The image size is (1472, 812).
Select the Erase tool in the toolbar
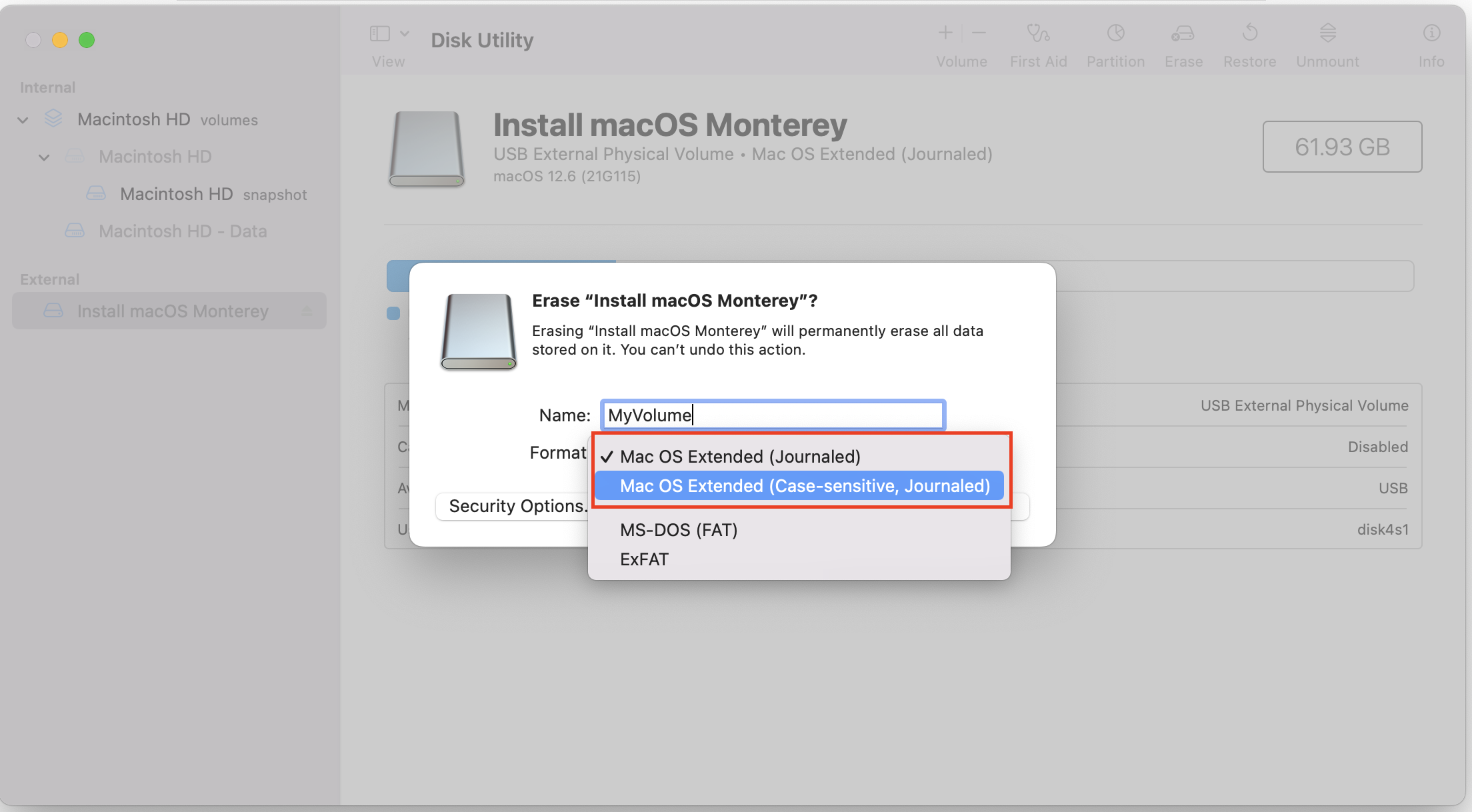pyautogui.click(x=1183, y=40)
